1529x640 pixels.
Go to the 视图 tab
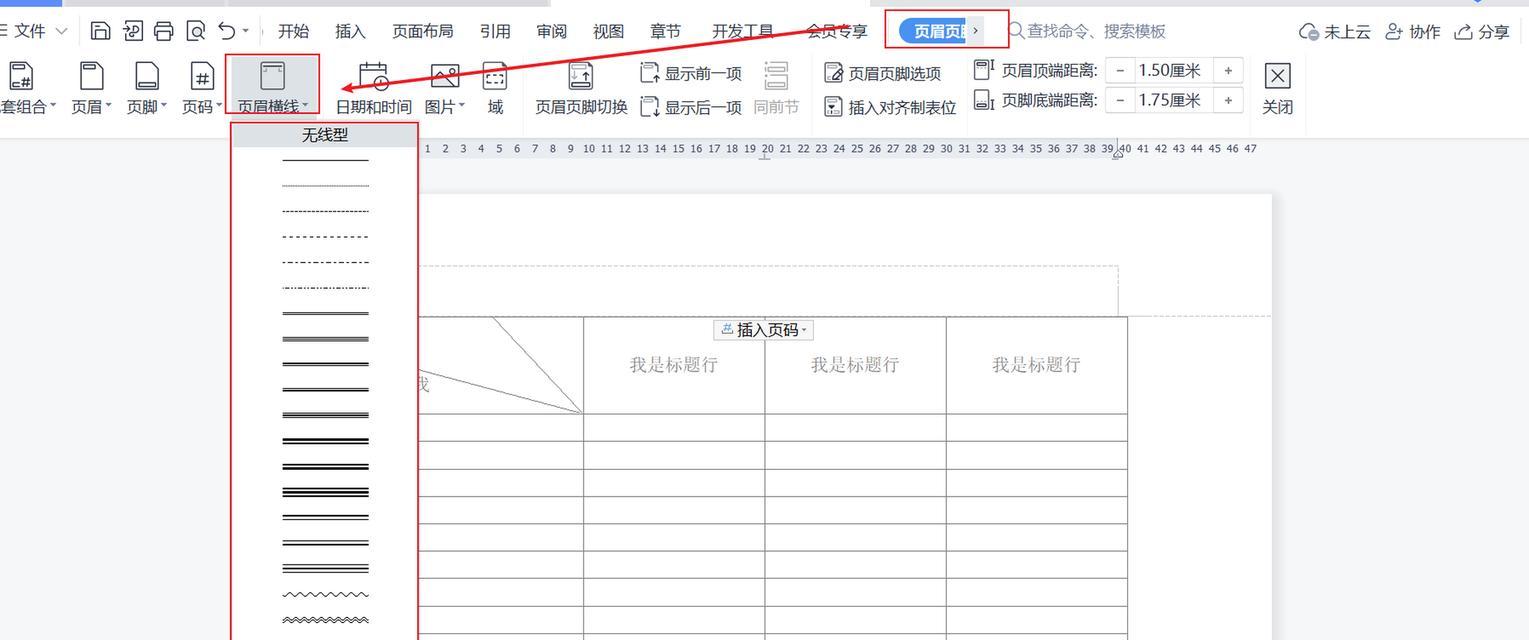[x=608, y=31]
